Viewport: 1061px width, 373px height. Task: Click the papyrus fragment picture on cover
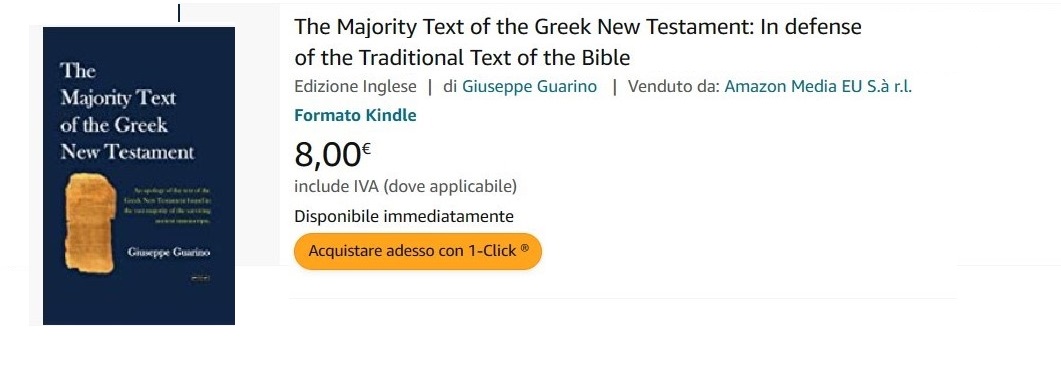pyautogui.click(x=89, y=223)
